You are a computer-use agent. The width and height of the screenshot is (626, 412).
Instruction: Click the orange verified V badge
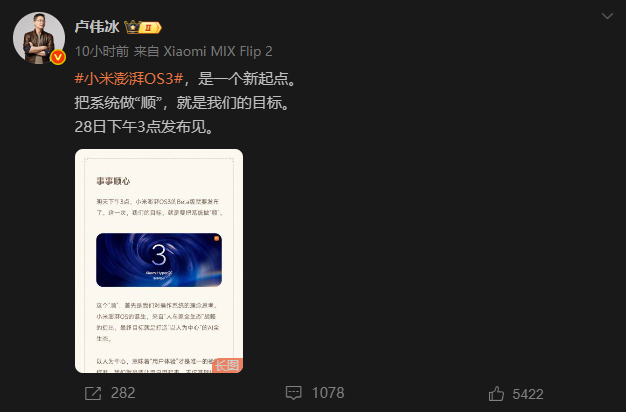pyautogui.click(x=58, y=57)
